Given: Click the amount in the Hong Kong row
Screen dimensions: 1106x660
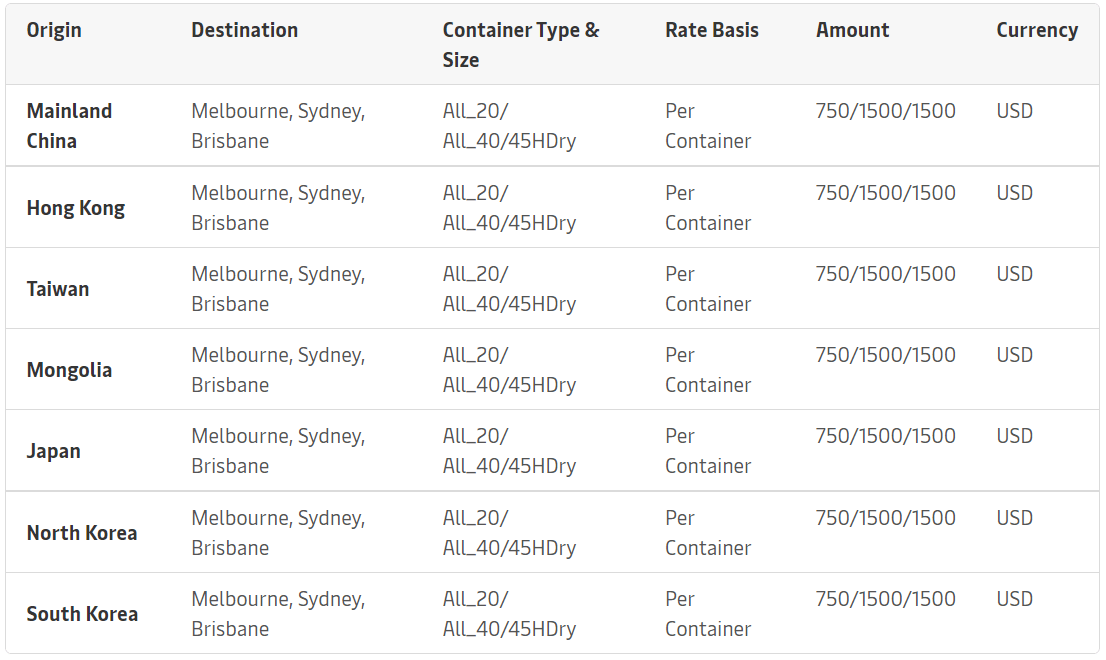Looking at the screenshot, I should coord(885,193).
